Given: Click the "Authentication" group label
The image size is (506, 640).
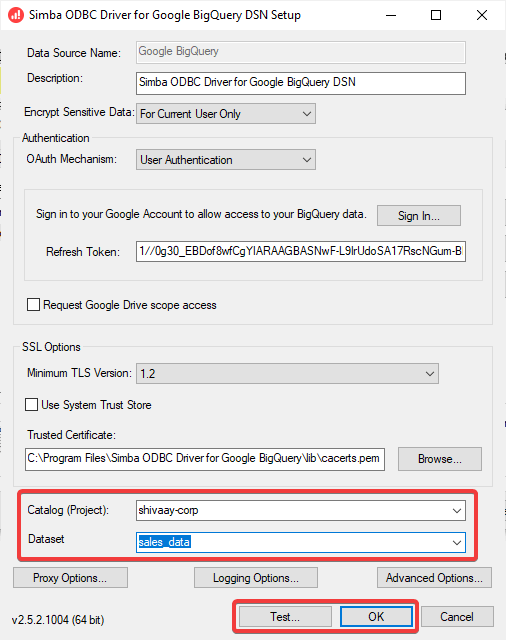Looking at the screenshot, I should click(55, 138).
